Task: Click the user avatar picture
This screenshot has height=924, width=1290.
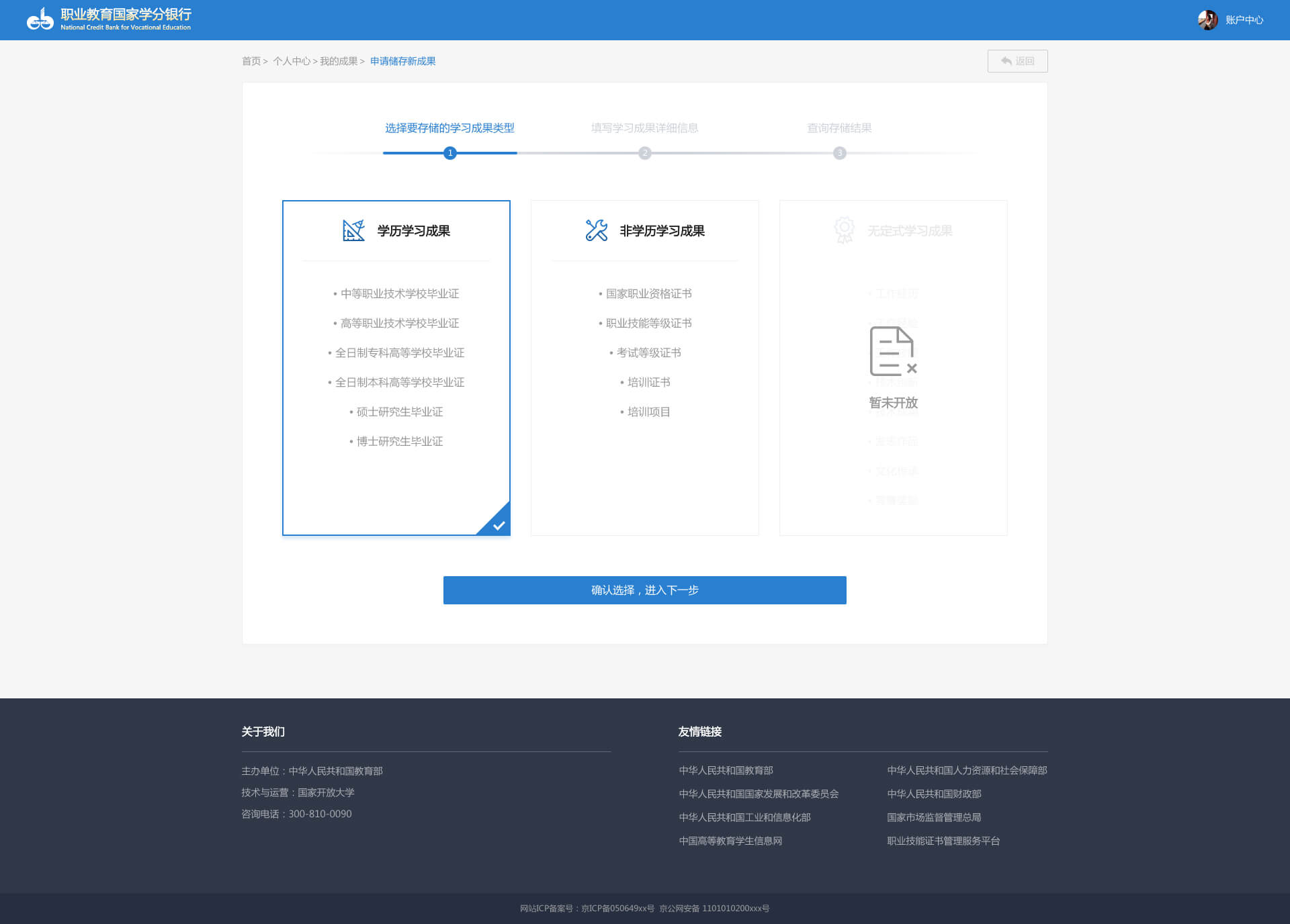Action: pos(1207,20)
